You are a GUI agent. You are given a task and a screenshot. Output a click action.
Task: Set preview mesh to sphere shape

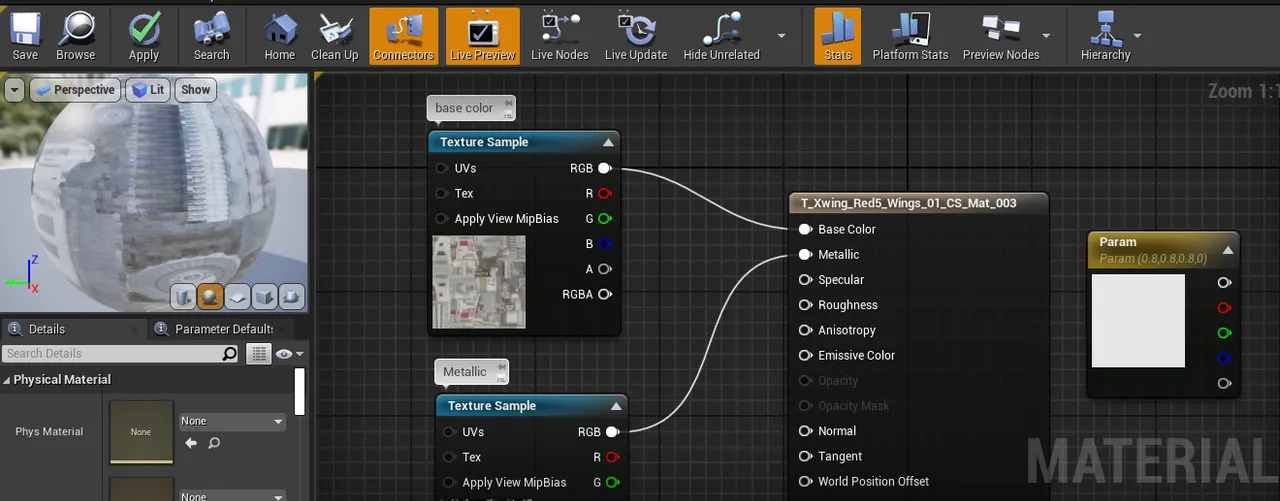[x=210, y=296]
